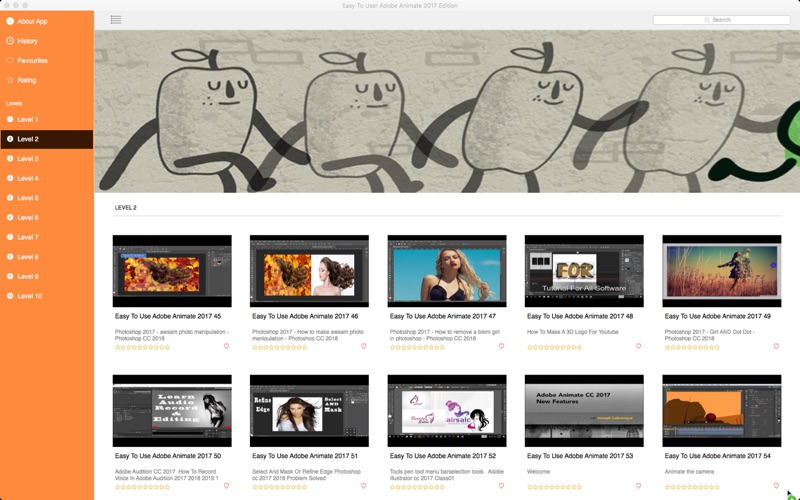Rate video 53 using its star row
This screenshot has height=500, width=800.
pos(555,487)
